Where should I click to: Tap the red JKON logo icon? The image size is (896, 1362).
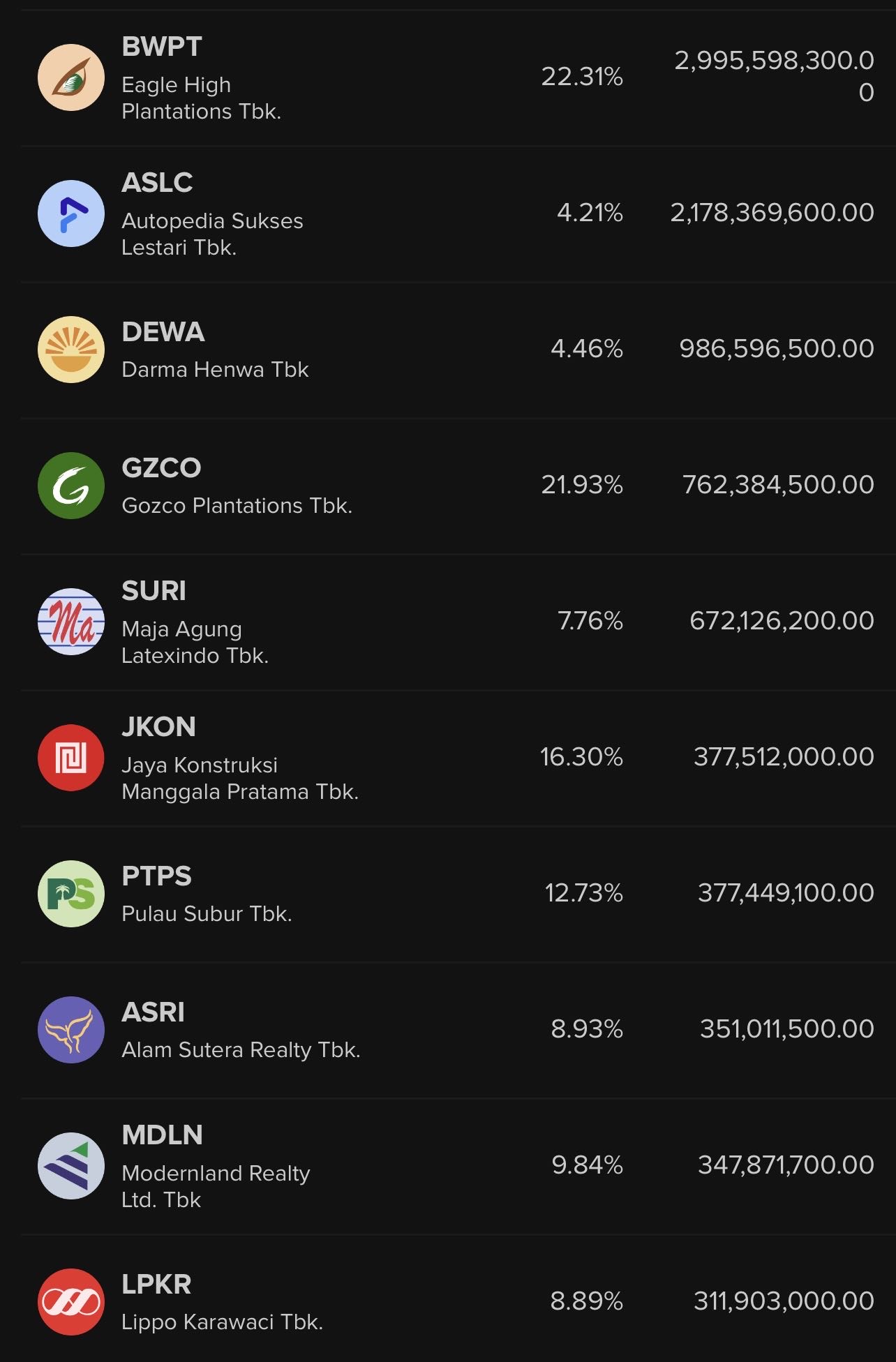71,758
